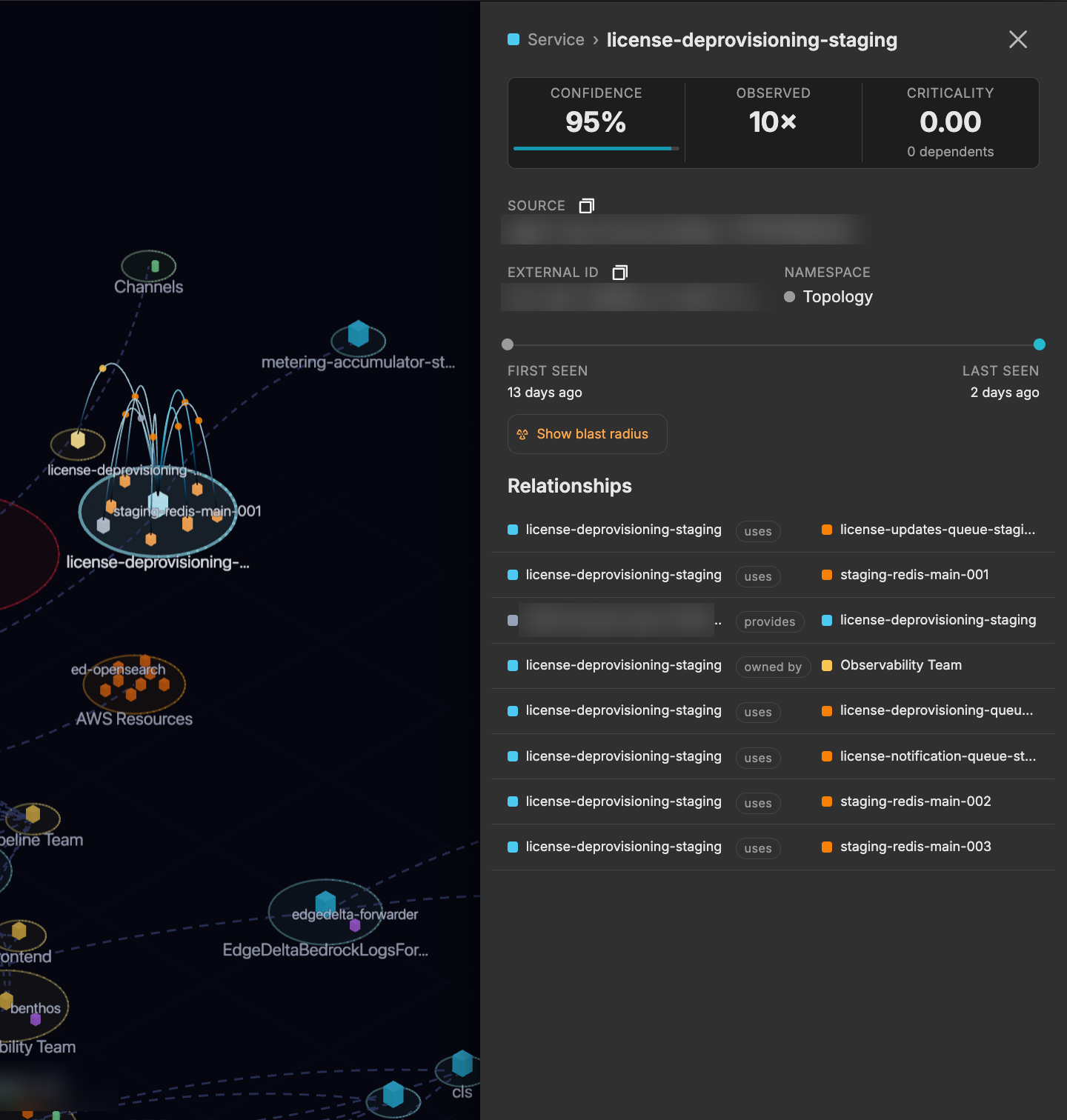Image resolution: width=1067 pixels, height=1120 pixels.
Task: Click the Last Seen timeline end marker
Action: (x=1040, y=344)
